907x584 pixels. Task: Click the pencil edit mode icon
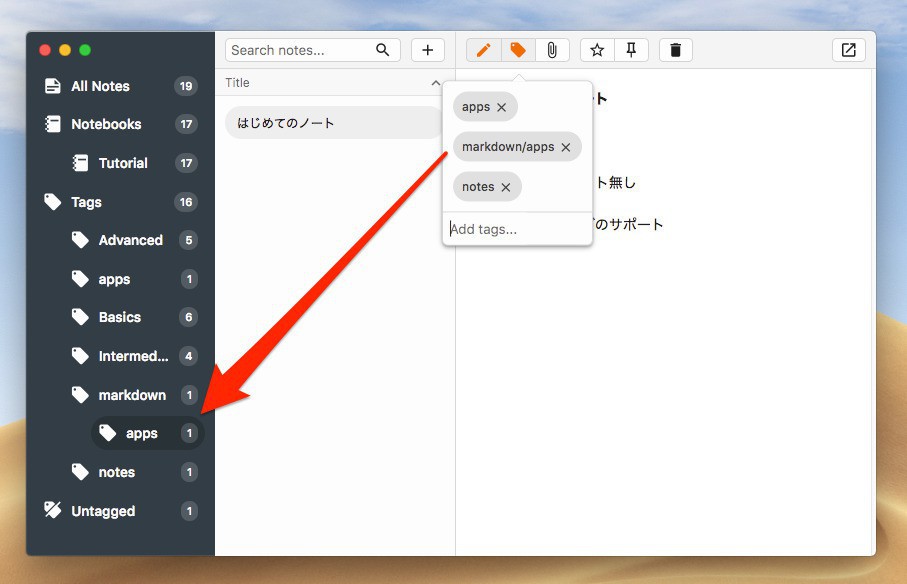[x=484, y=50]
